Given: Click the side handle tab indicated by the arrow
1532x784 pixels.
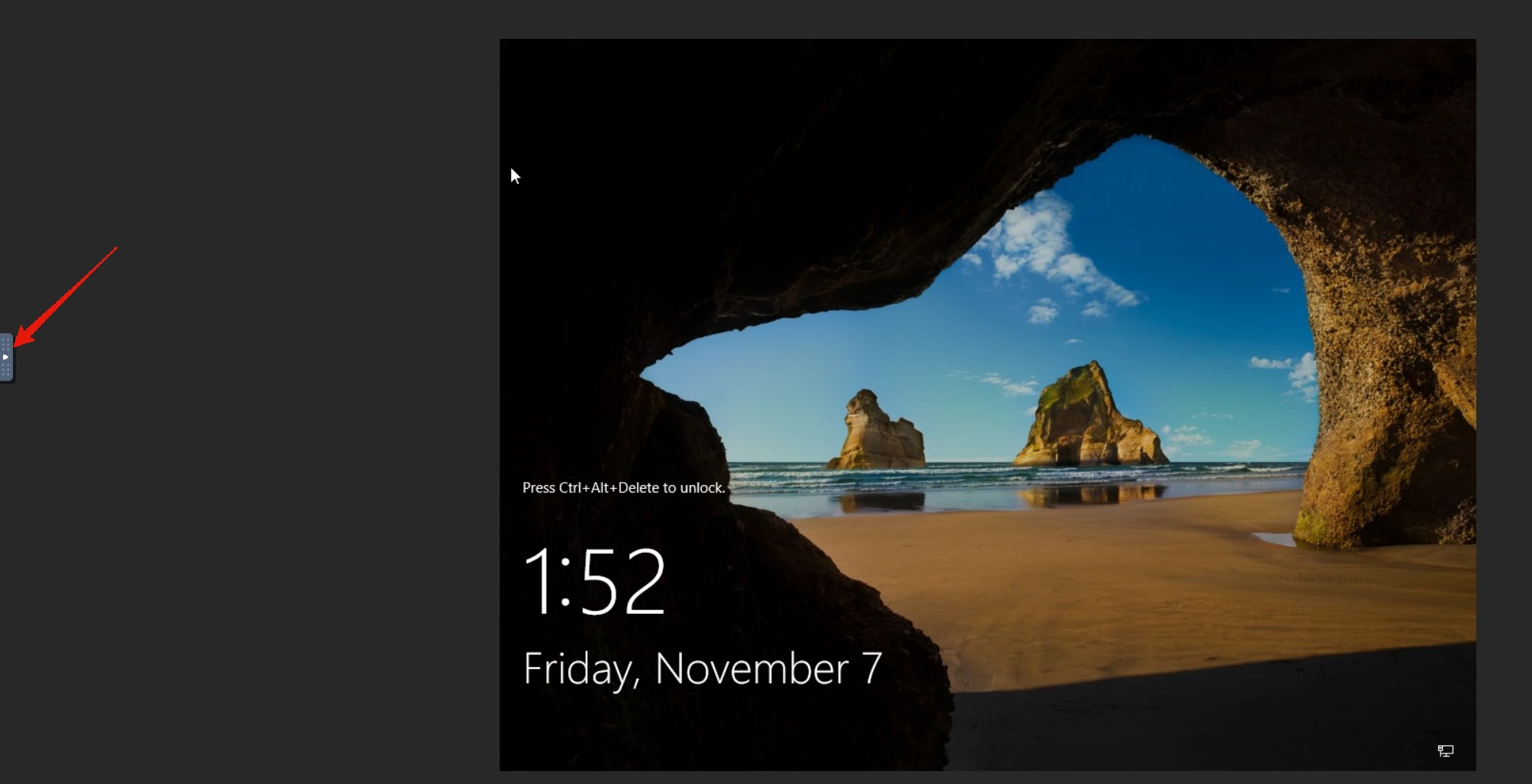Looking at the screenshot, I should click(x=5, y=357).
